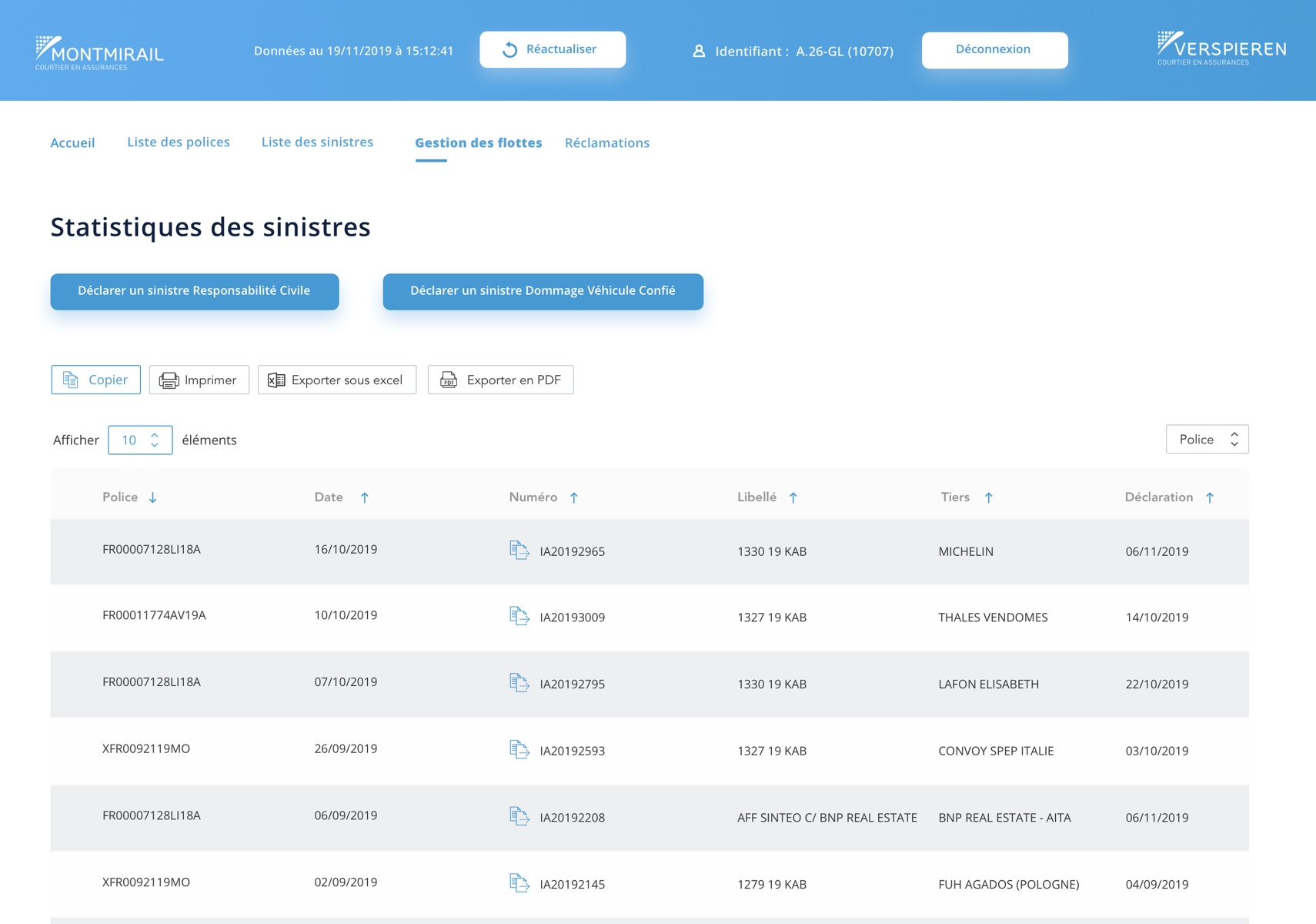This screenshot has height=924, width=1316.
Task: Click tiers MICHELIN cell
Action: tap(966, 551)
